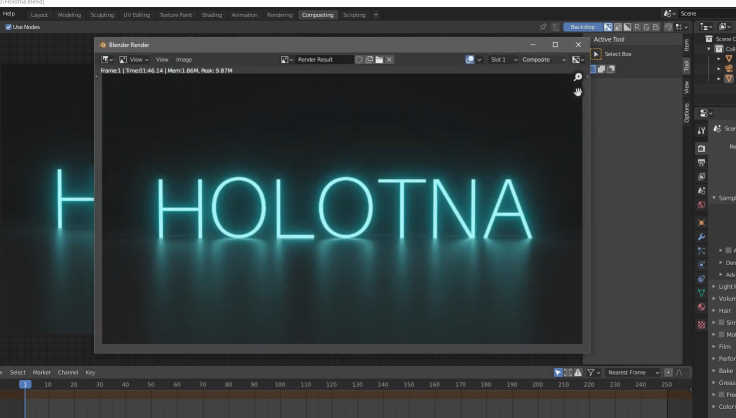The image size is (736, 418).
Task: Open the render window editor type selector
Action: (107, 60)
